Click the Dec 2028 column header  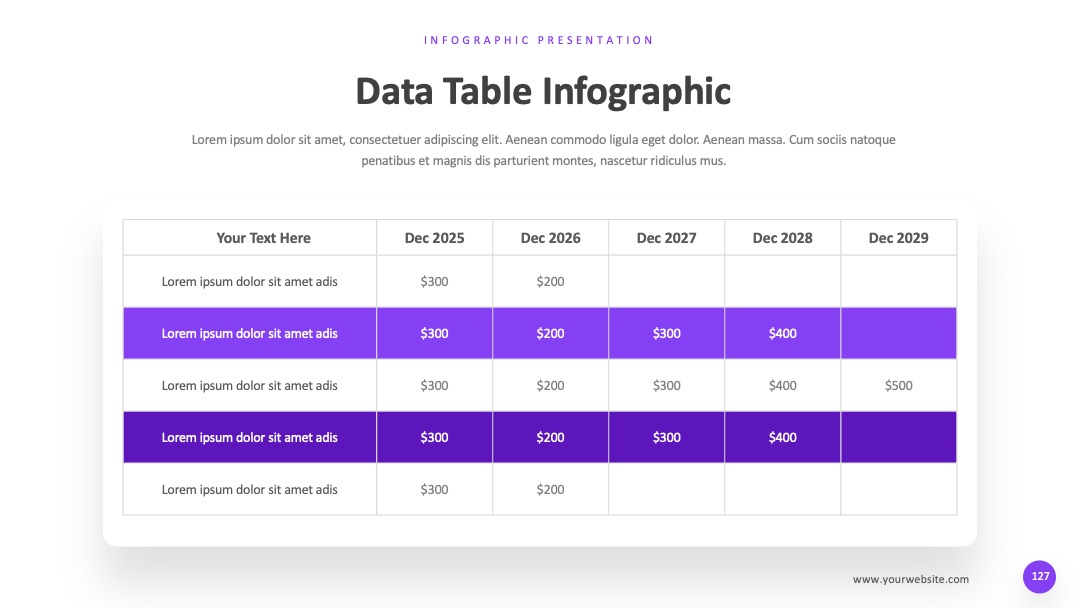782,238
